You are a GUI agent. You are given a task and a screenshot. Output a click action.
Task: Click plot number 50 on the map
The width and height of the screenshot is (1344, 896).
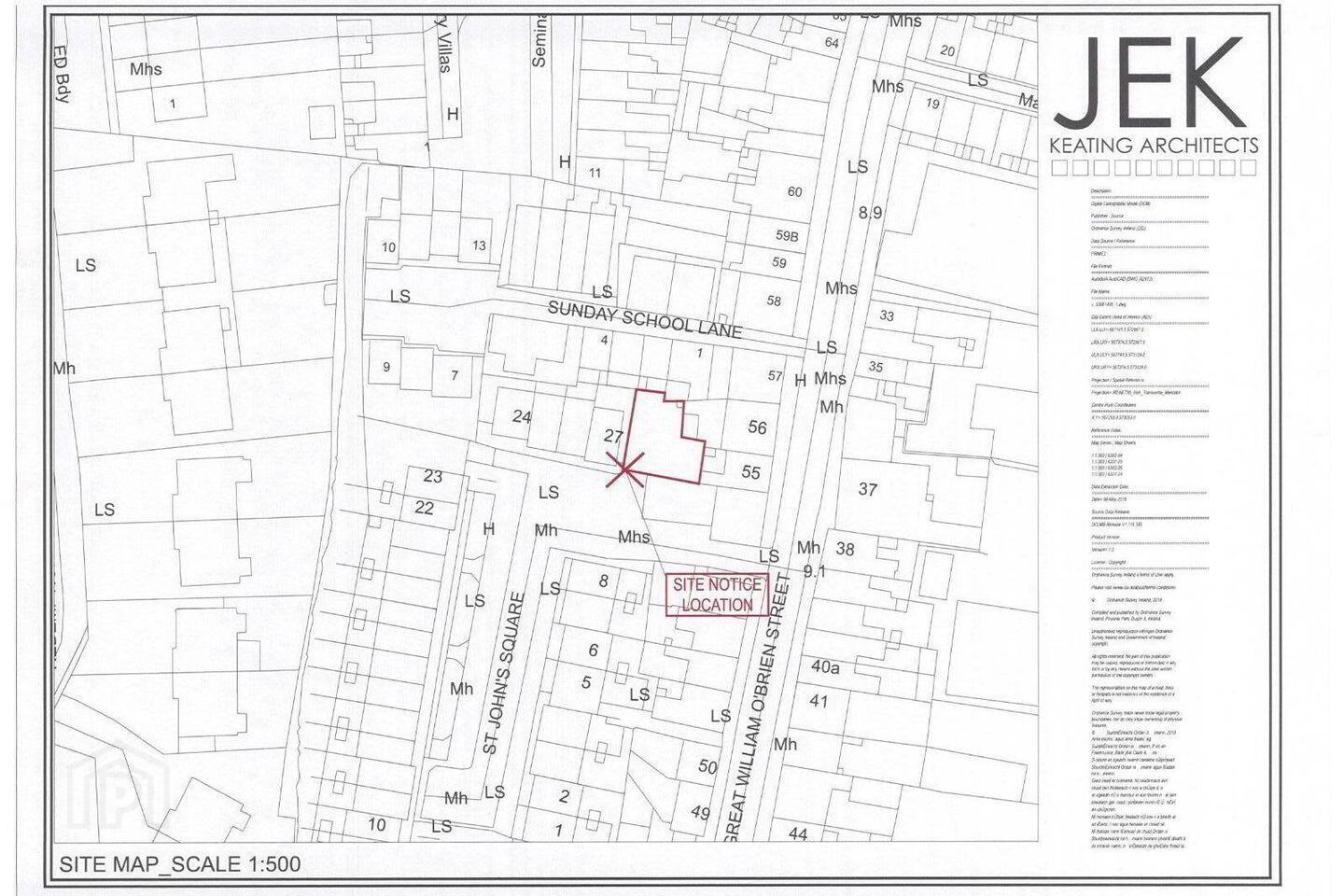(x=707, y=766)
